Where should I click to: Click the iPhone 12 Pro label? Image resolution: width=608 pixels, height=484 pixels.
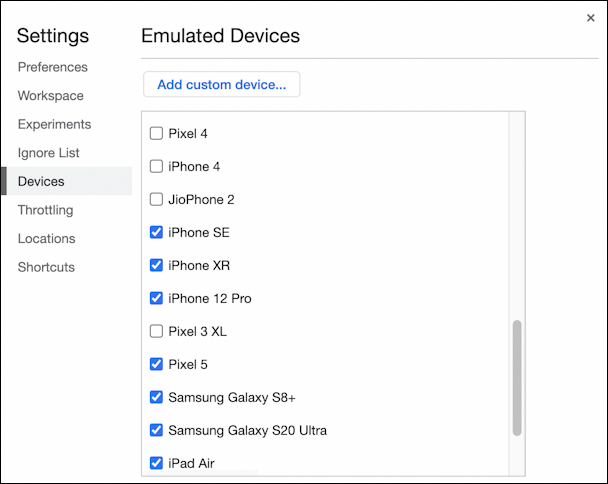coord(210,298)
